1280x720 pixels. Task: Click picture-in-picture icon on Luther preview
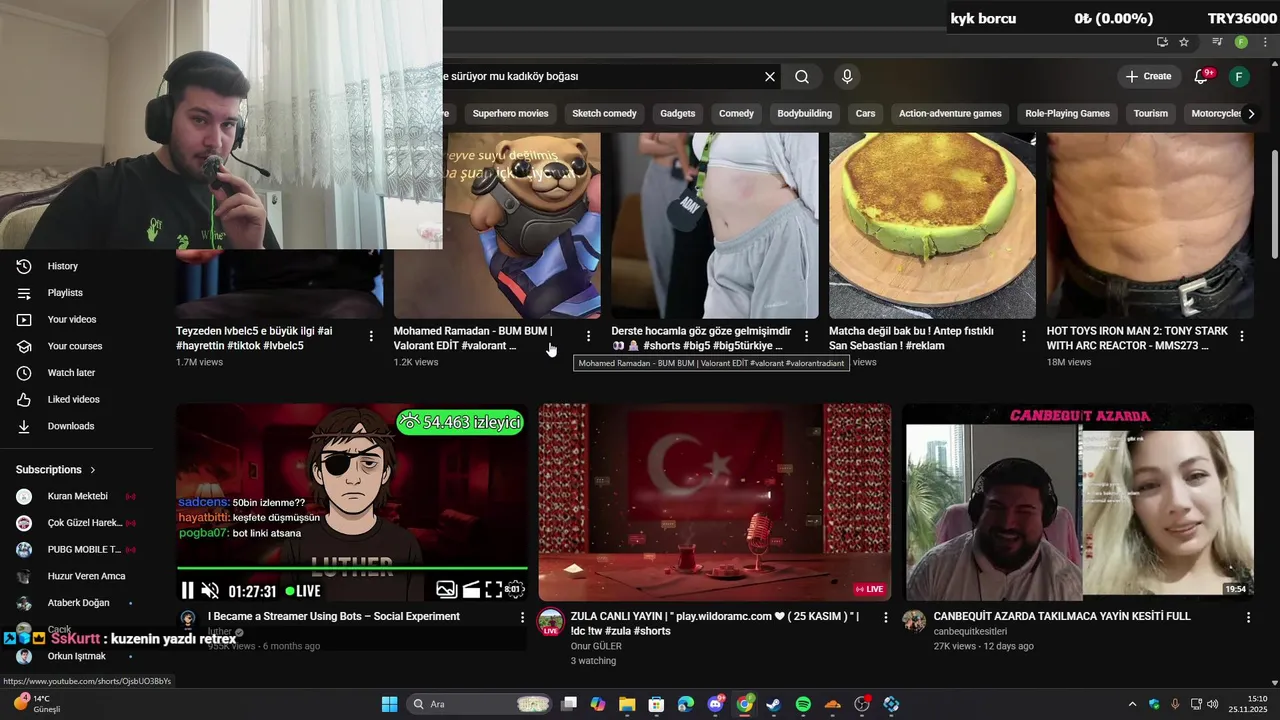tap(446, 590)
